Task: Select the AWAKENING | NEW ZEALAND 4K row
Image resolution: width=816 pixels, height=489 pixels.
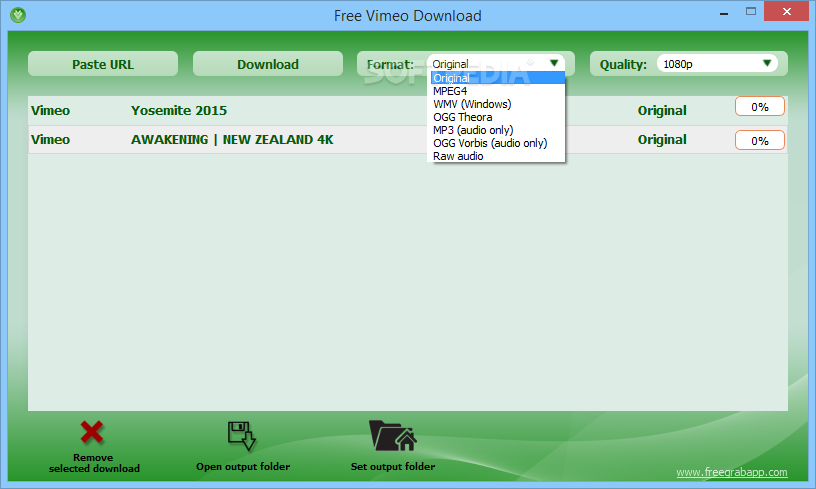Action: click(x=407, y=139)
